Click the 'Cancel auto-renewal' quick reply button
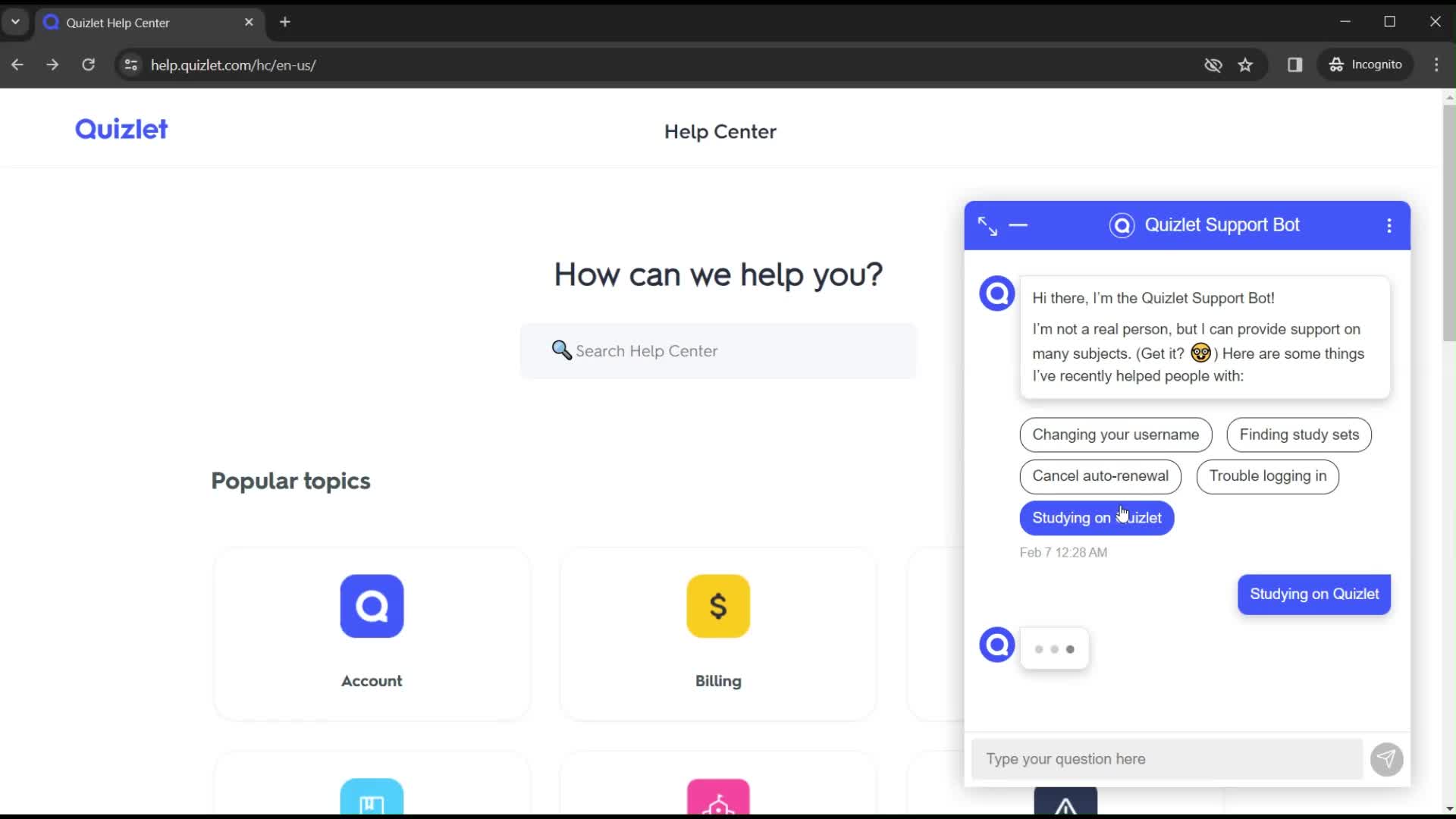The width and height of the screenshot is (1456, 819). 1100,476
